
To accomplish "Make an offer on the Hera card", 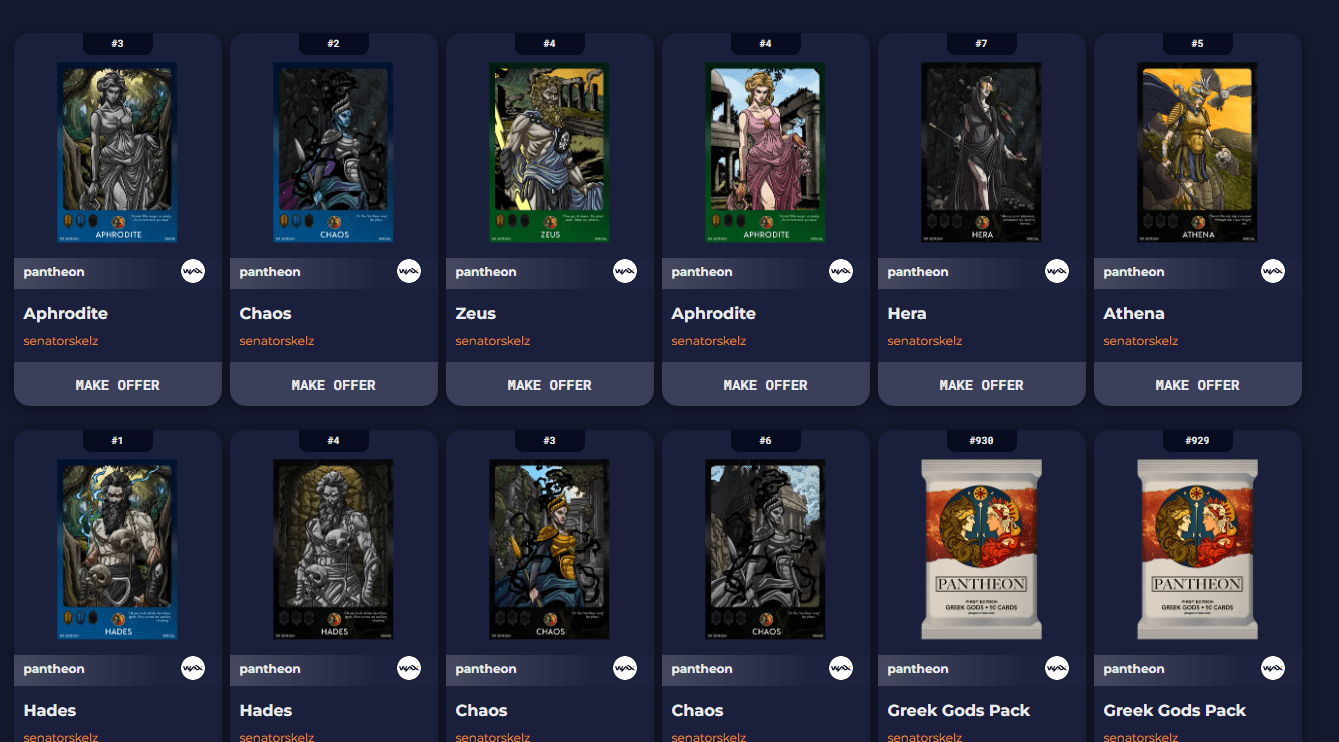I will (982, 384).
